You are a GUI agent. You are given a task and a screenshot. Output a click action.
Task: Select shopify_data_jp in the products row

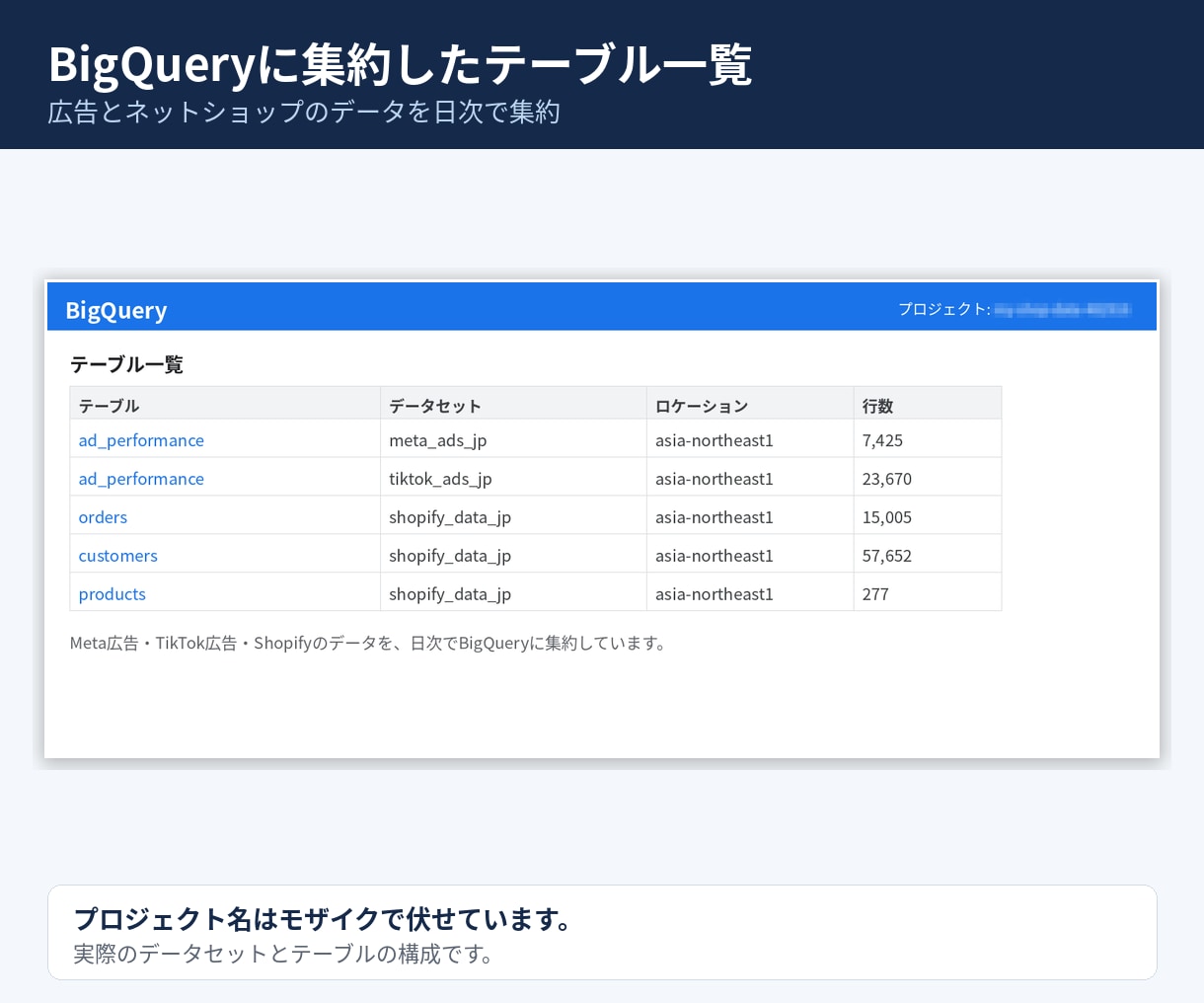[x=450, y=594]
